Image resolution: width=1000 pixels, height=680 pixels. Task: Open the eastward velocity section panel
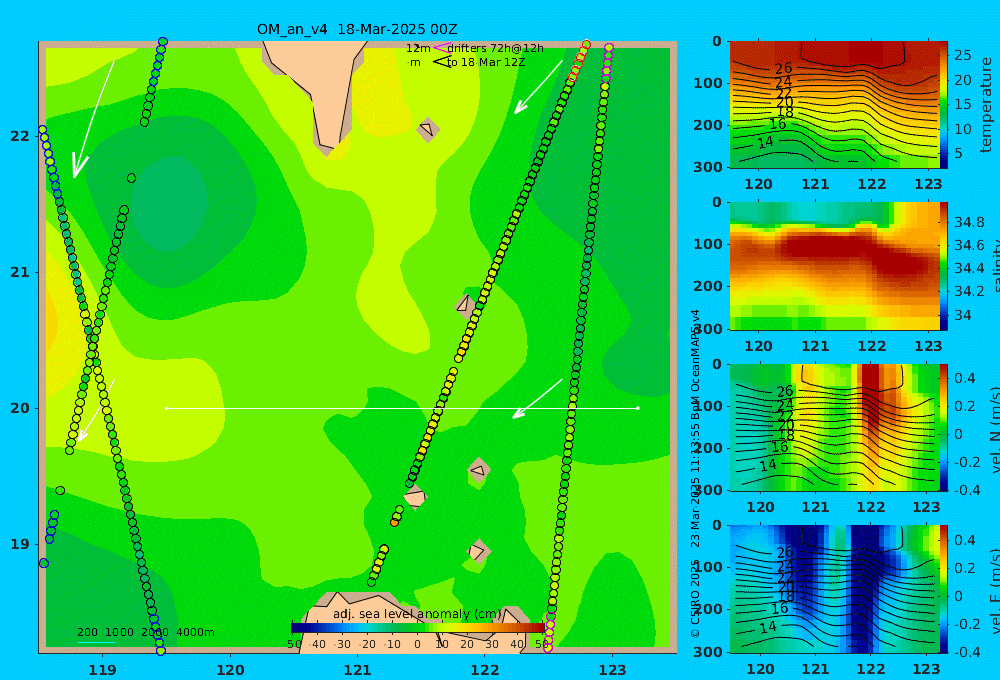point(834,589)
